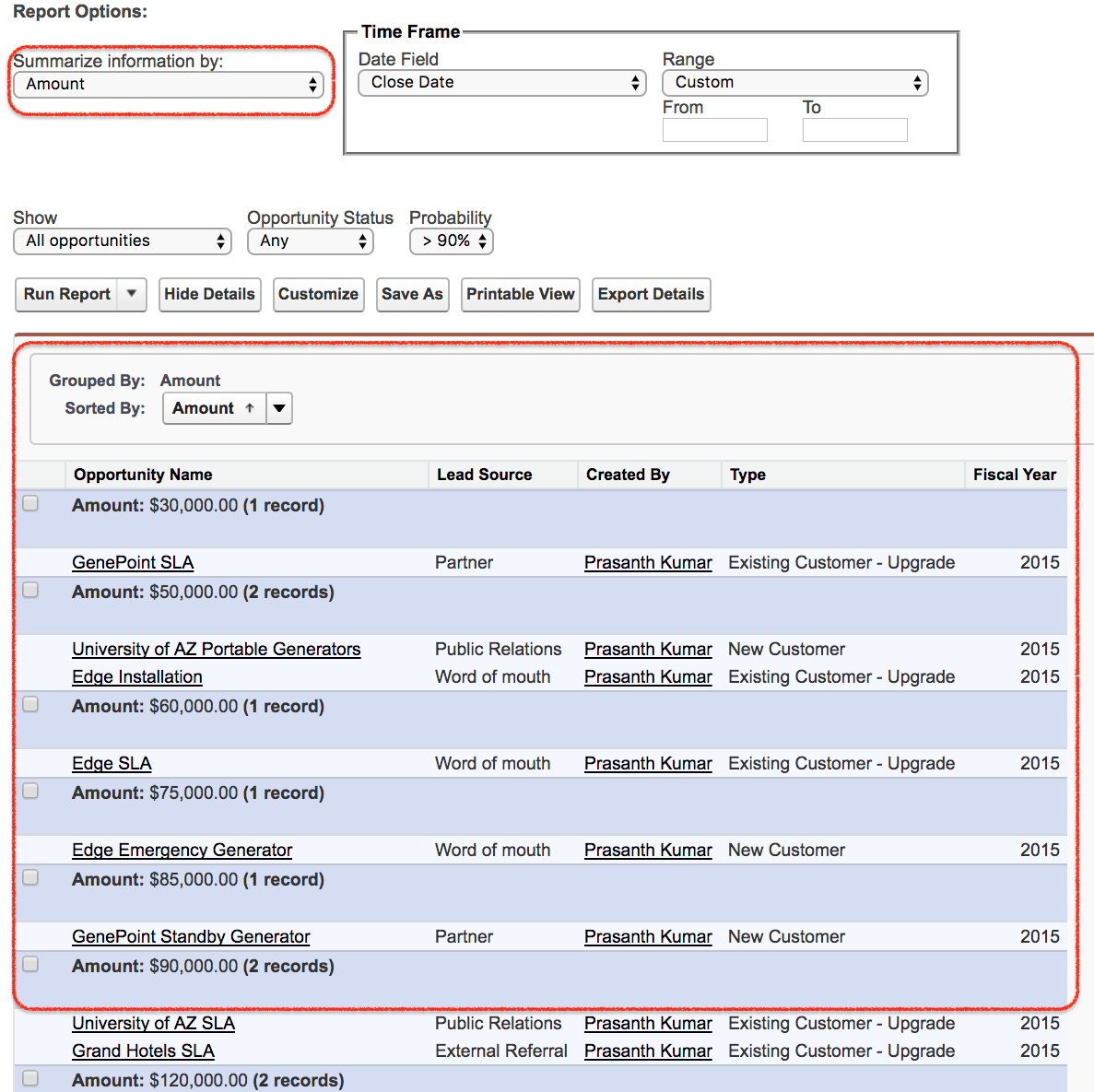
Task: Tick the $30,000.00 amount group checkbox
Action: [30, 504]
